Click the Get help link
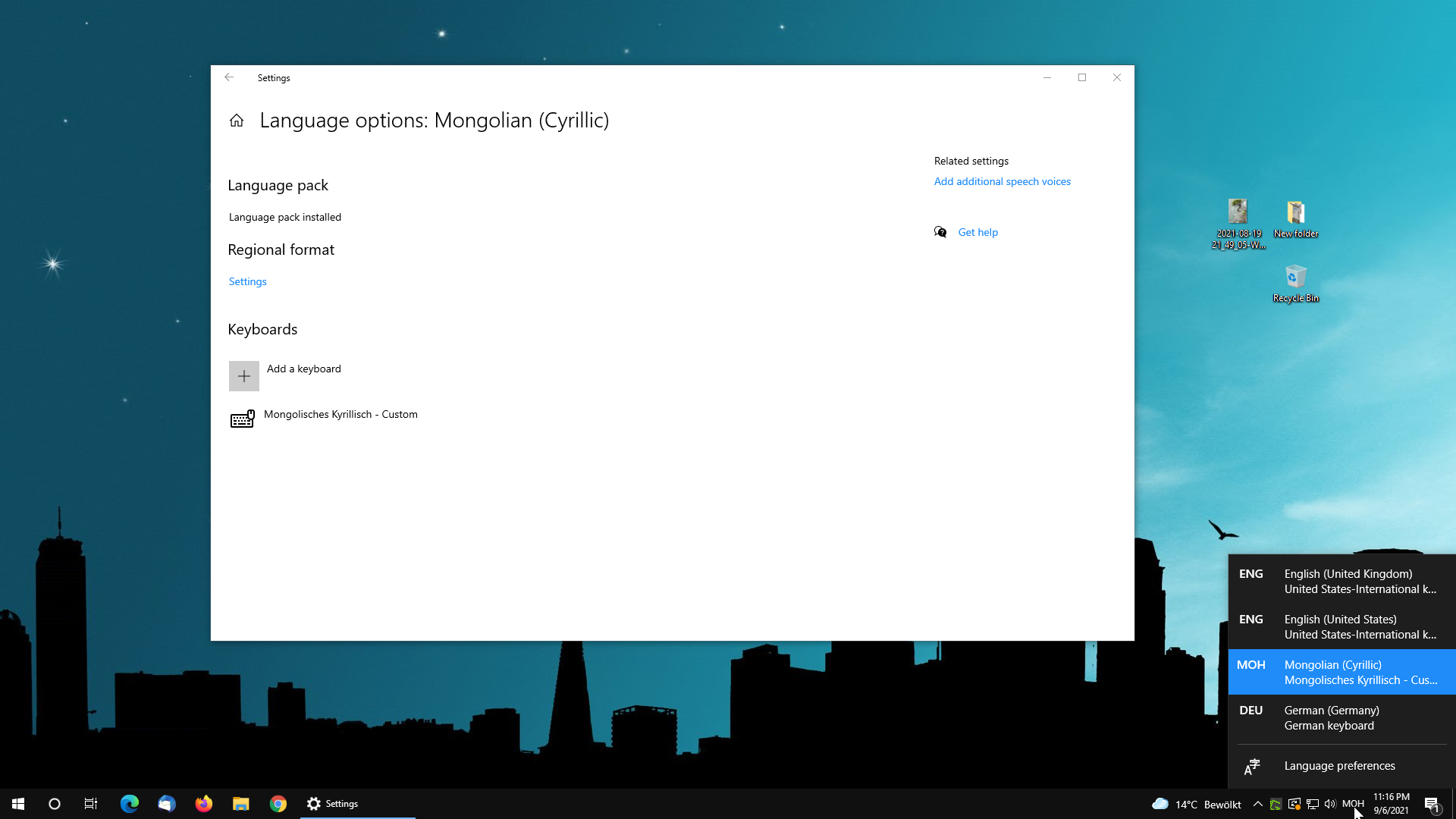Image resolution: width=1456 pixels, height=819 pixels. pyautogui.click(x=977, y=232)
